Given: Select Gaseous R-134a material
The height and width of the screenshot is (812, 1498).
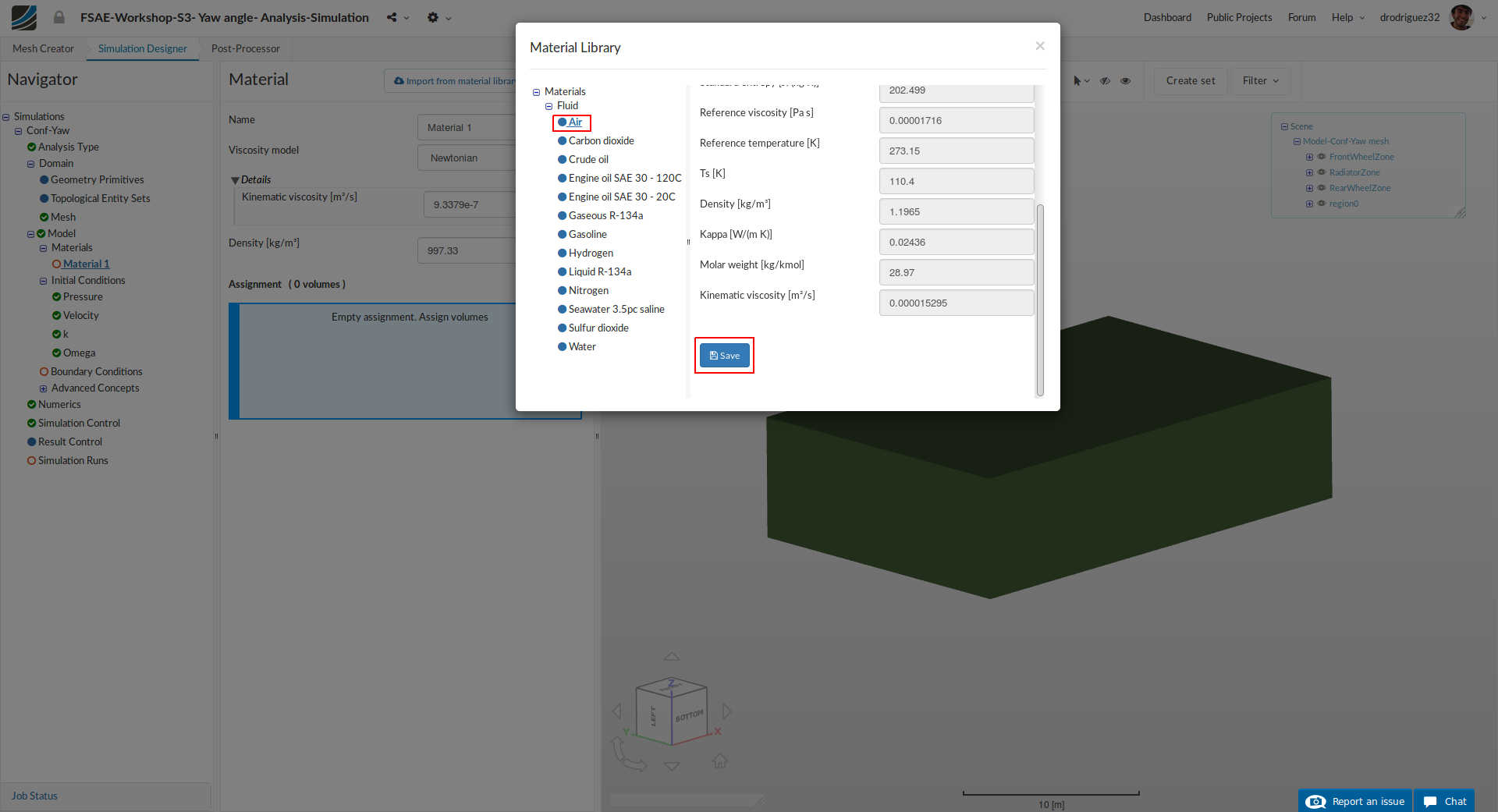Looking at the screenshot, I should (x=601, y=216).
